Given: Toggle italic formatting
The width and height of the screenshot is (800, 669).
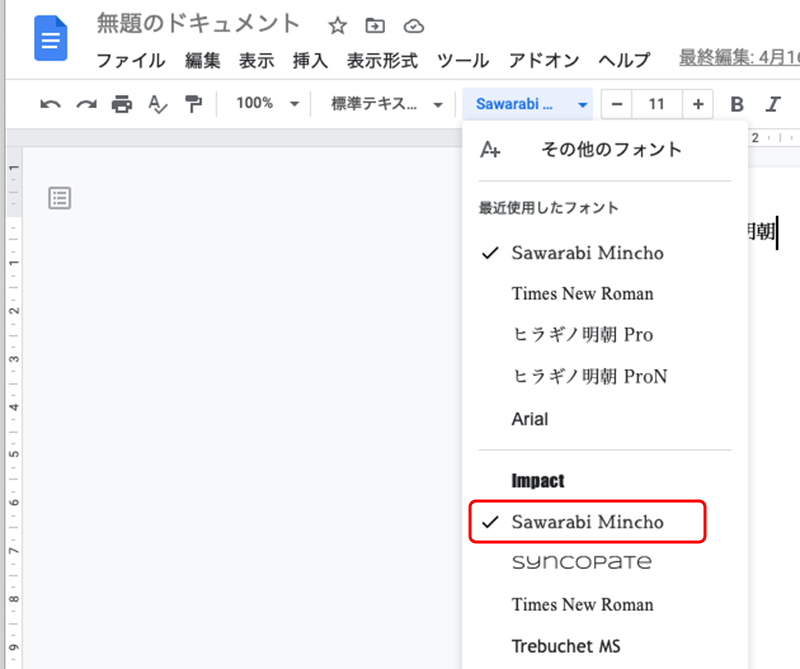Looking at the screenshot, I should [773, 104].
